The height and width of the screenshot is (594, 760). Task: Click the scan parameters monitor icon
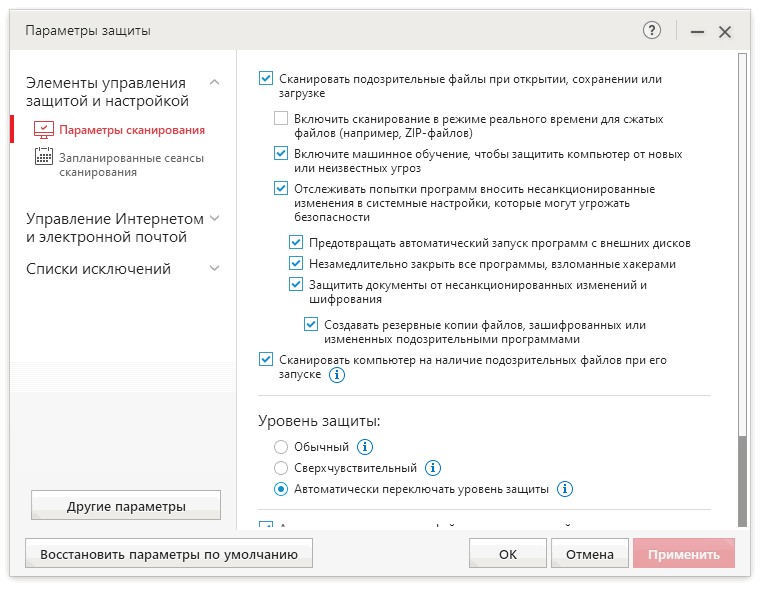click(44, 130)
